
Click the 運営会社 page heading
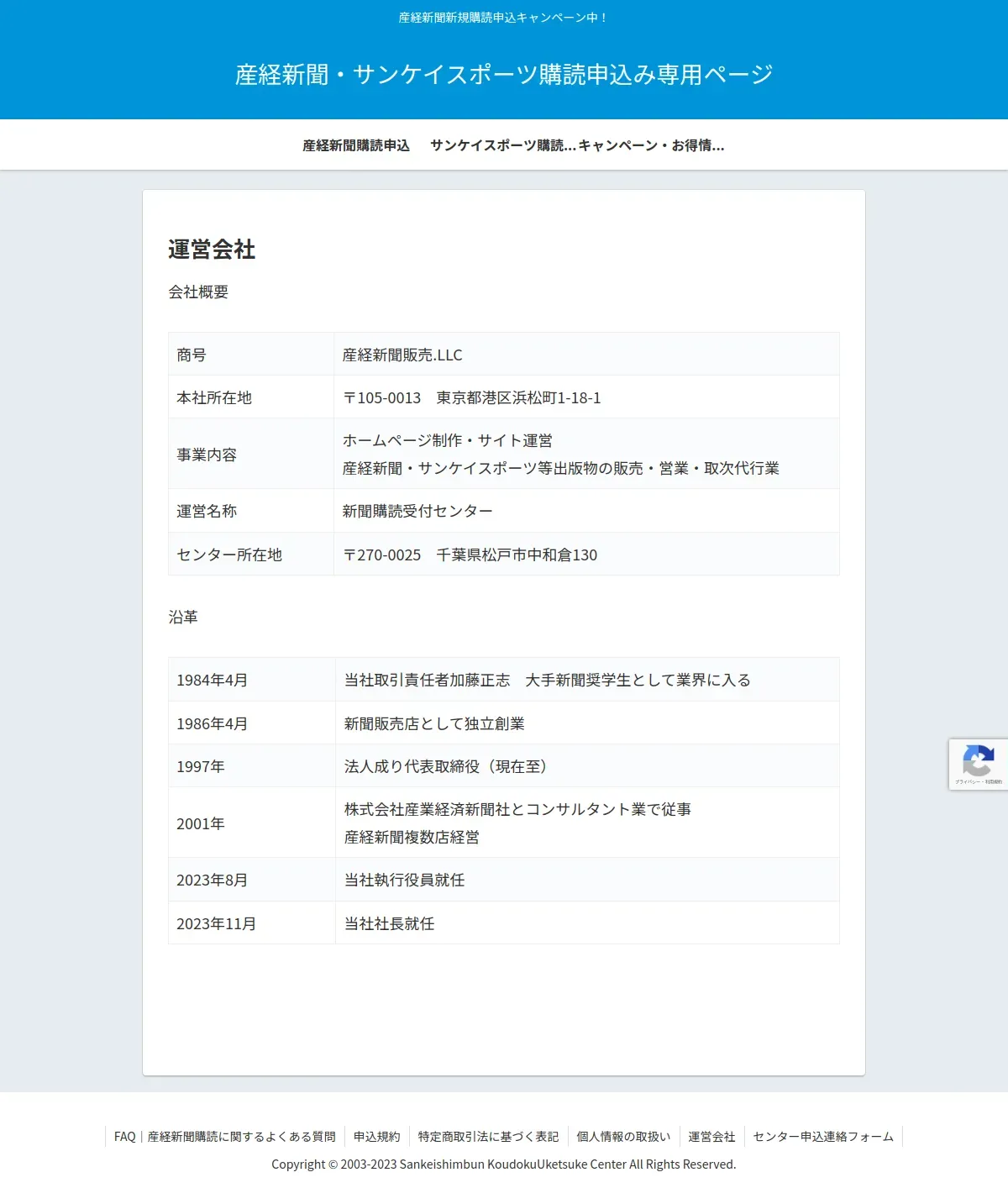coord(212,250)
